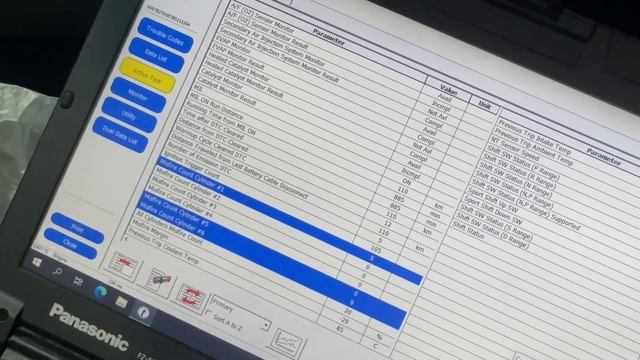Viewport: 640px width, 360px height.
Task: Select NT Sensor Speed in right list
Action: [515, 149]
